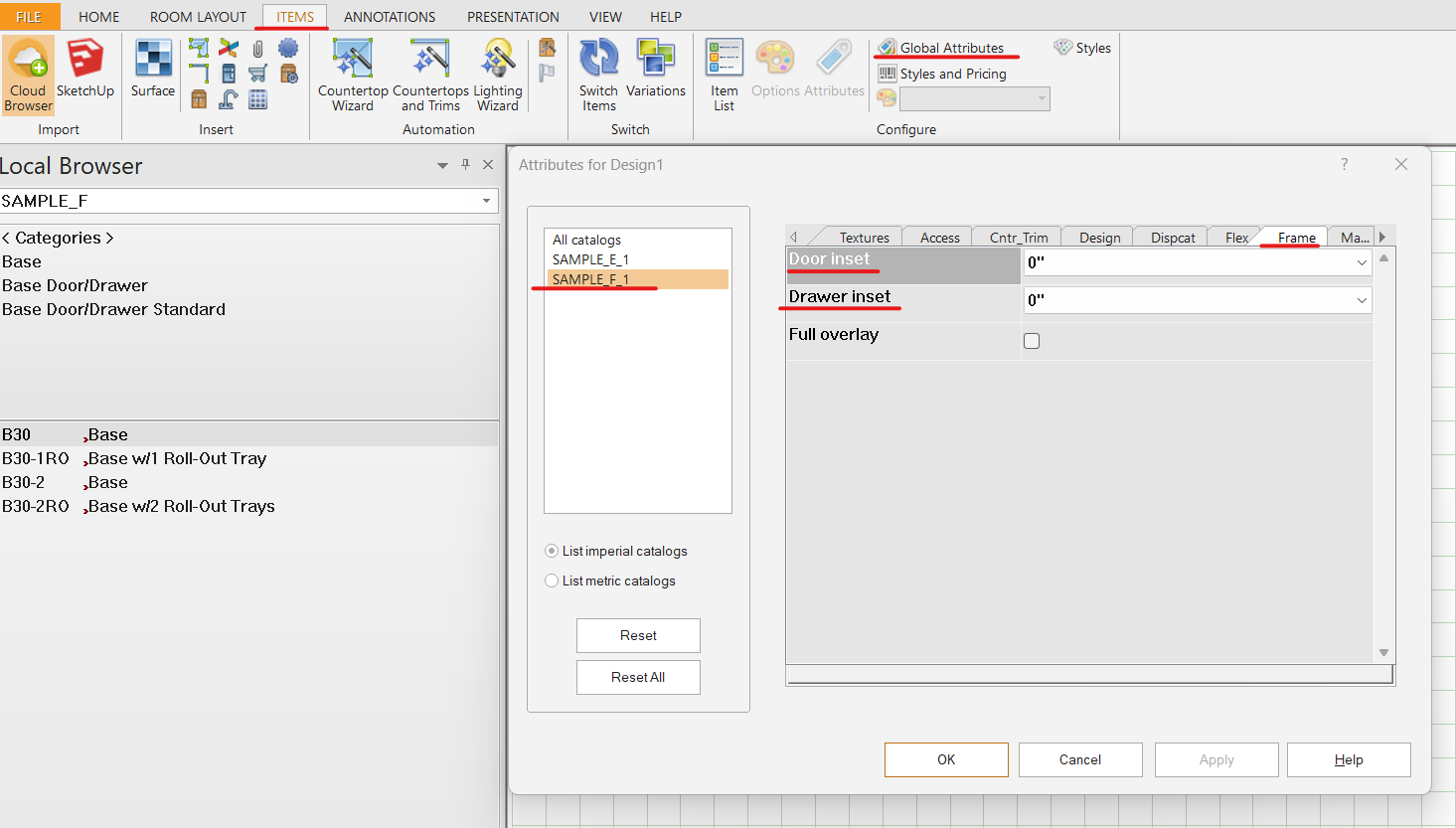1456x828 pixels.
Task: Click the SketchUp import icon
Action: tap(84, 70)
